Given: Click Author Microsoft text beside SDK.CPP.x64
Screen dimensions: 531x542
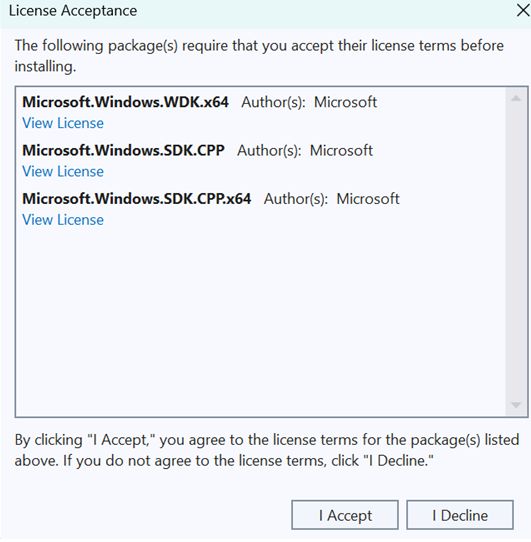Looking at the screenshot, I should [332, 199].
